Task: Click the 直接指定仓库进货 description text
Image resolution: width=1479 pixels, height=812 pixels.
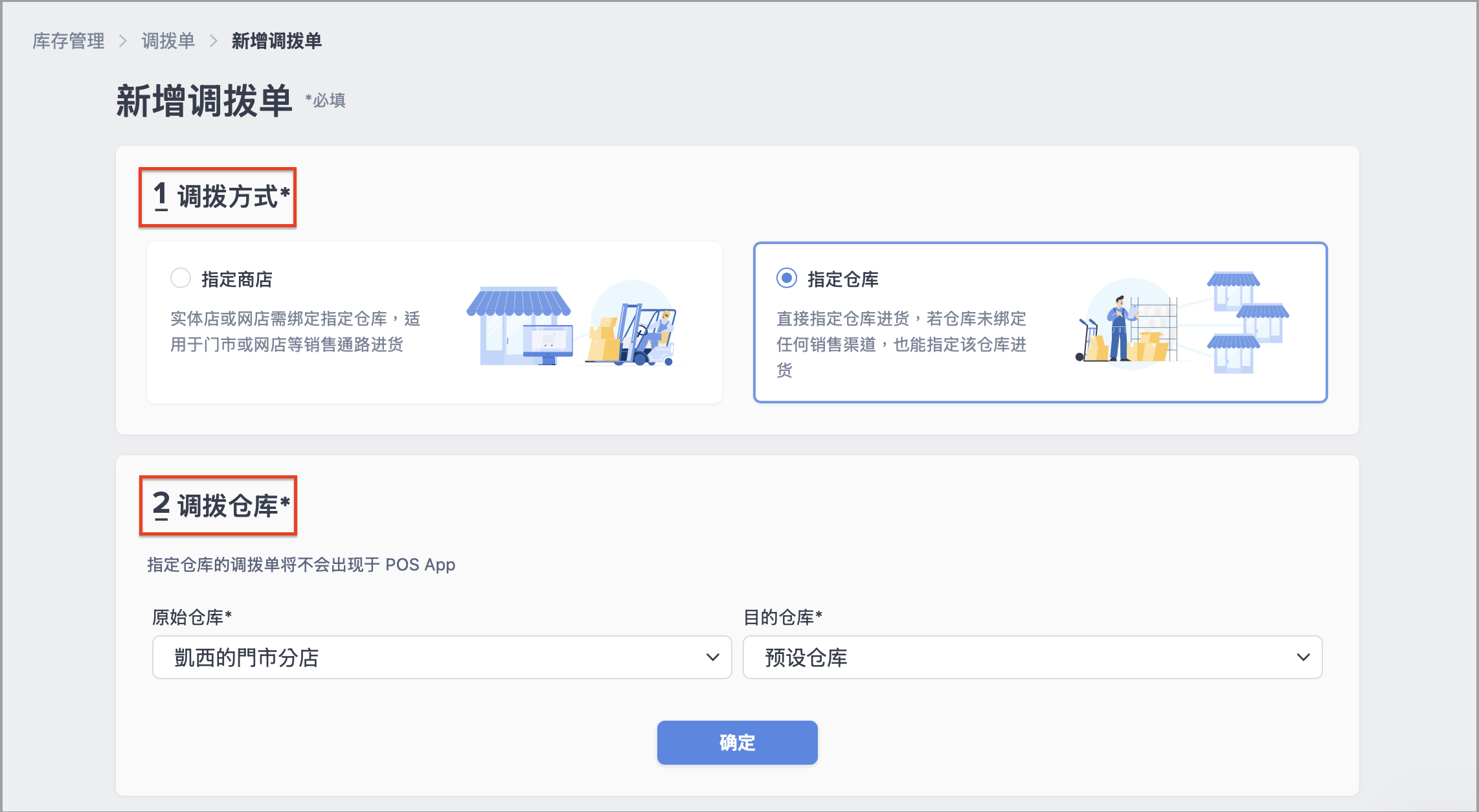Action: coord(901,344)
